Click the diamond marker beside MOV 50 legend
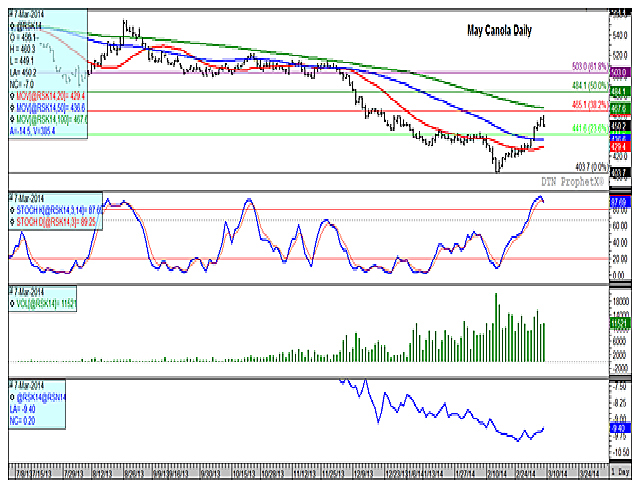The width and height of the screenshot is (640, 480). (12, 108)
